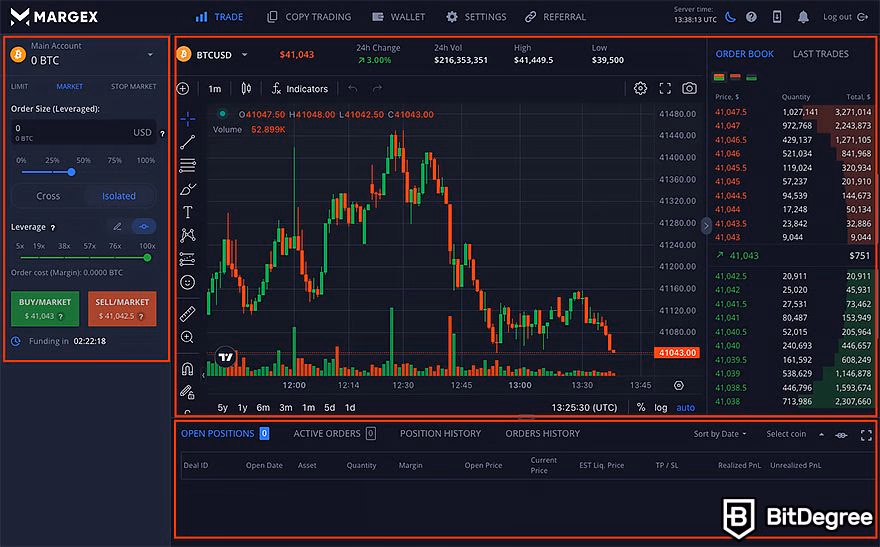Viewport: 880px width, 547px height.
Task: Toggle the magnet snap mode
Action: (x=187, y=369)
